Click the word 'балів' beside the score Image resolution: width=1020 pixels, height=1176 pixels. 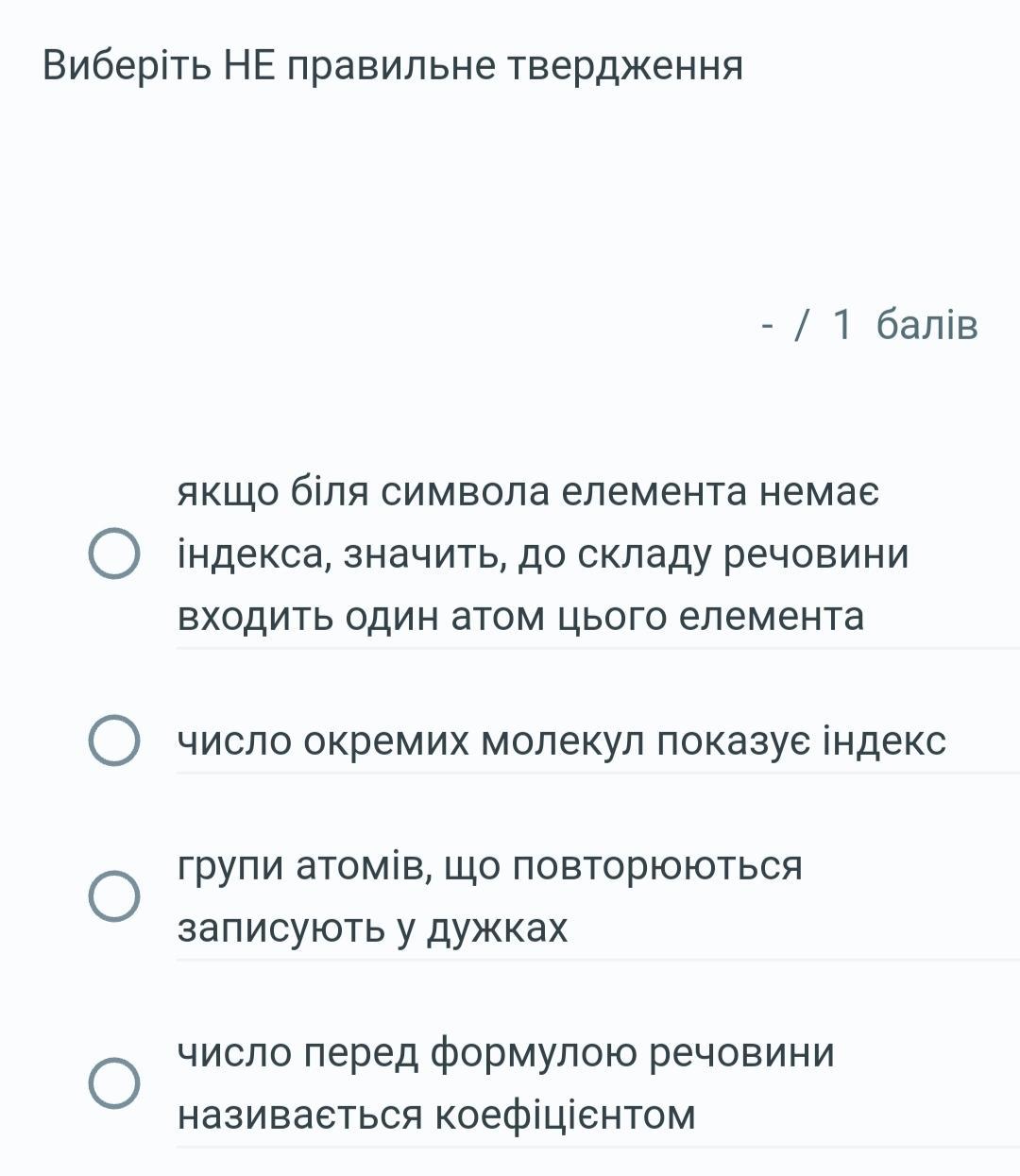tap(926, 325)
